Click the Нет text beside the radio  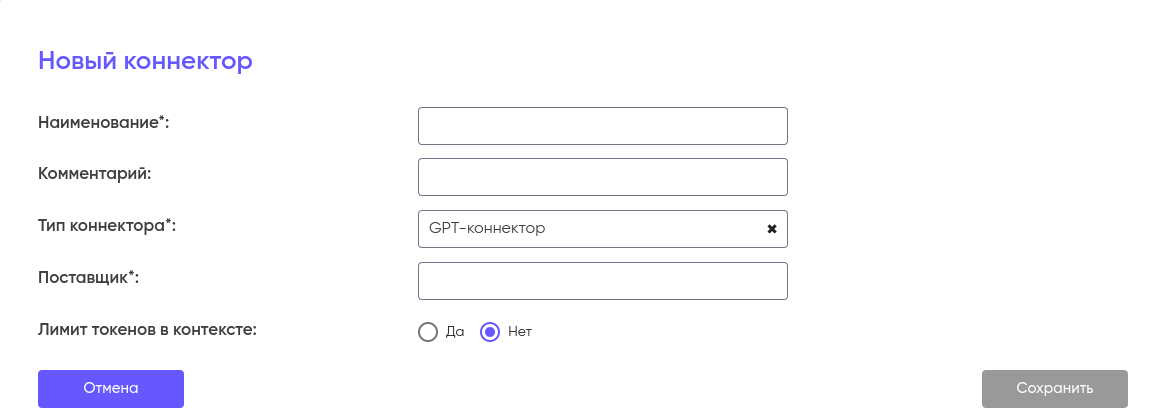pos(520,332)
